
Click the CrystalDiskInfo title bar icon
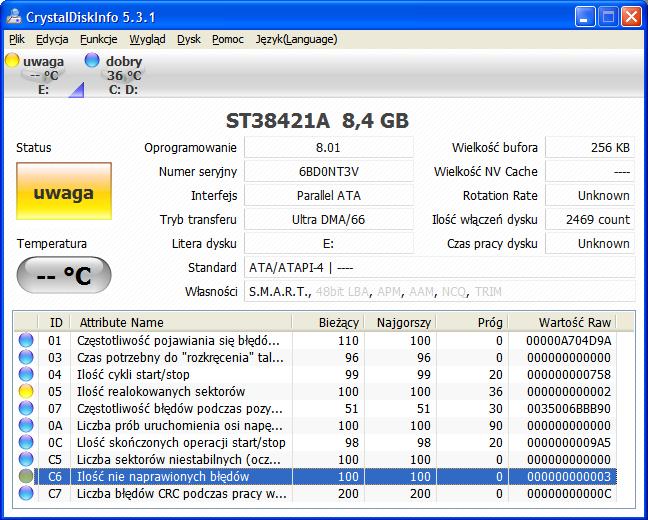coord(14,17)
